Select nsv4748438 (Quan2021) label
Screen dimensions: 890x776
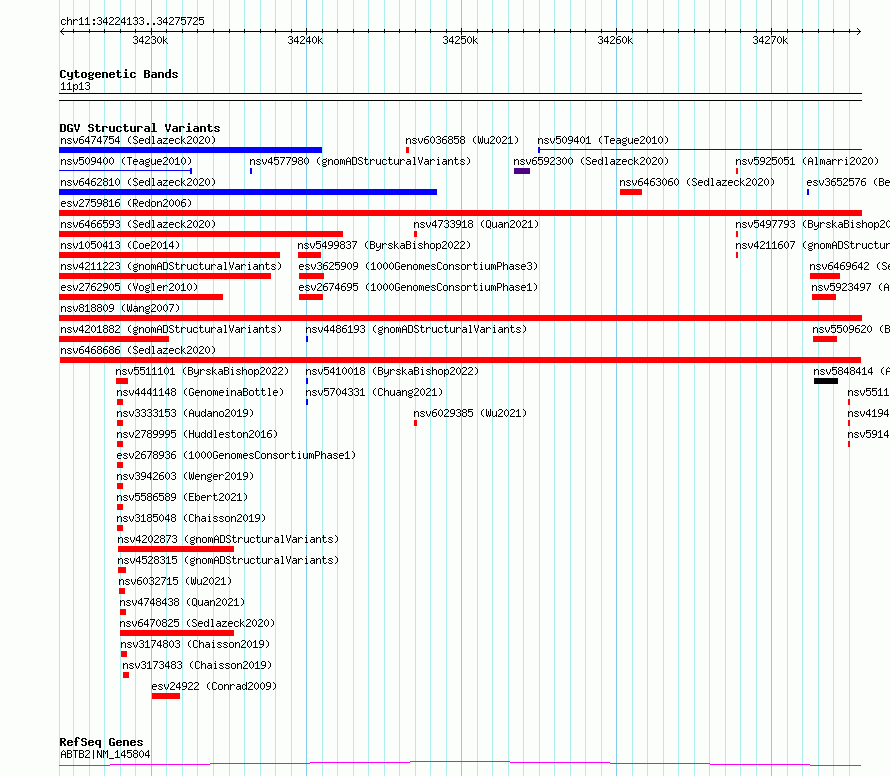click(182, 602)
